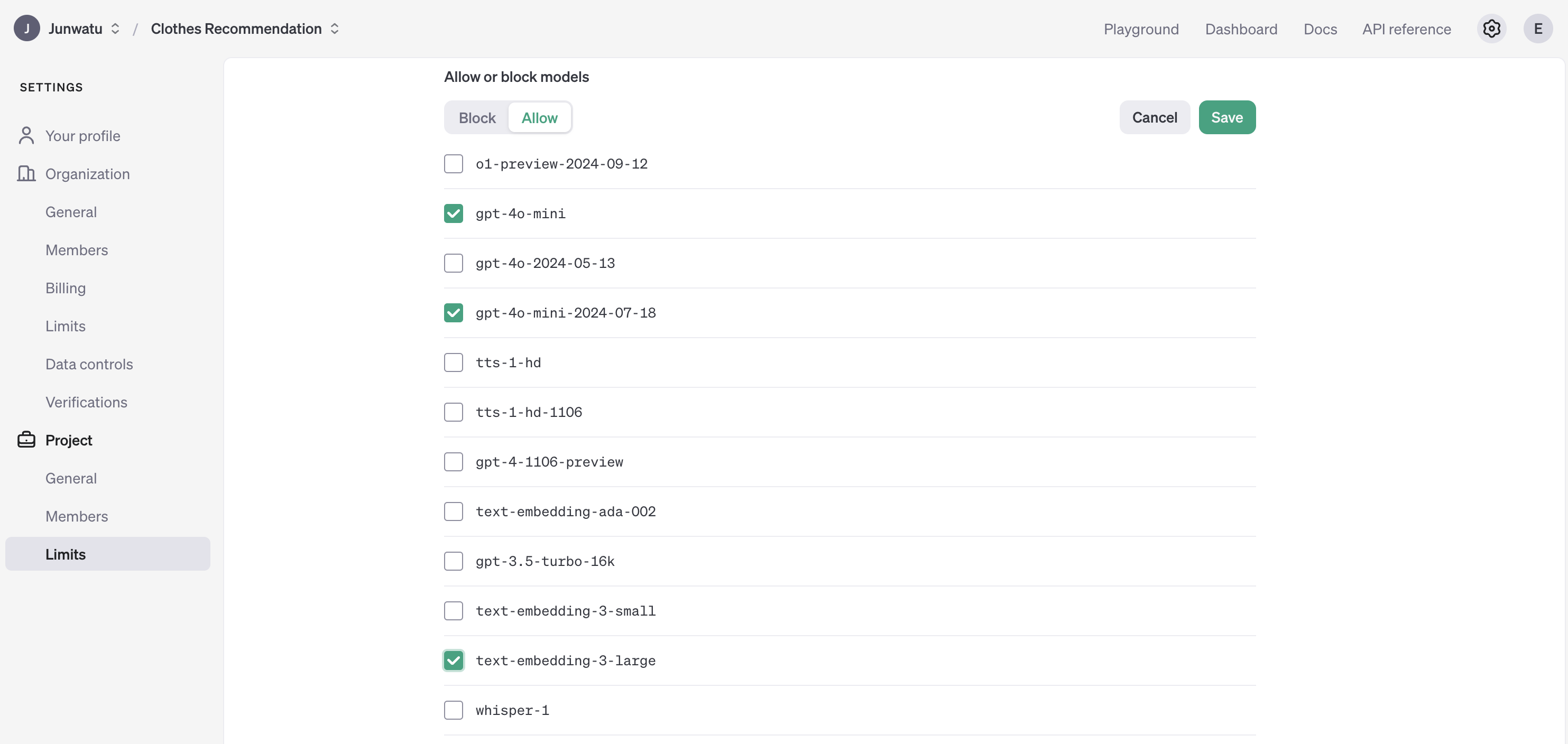Screen dimensions: 1568x744
Task: Check the whisper-1 model checkbox
Action: coord(454,710)
